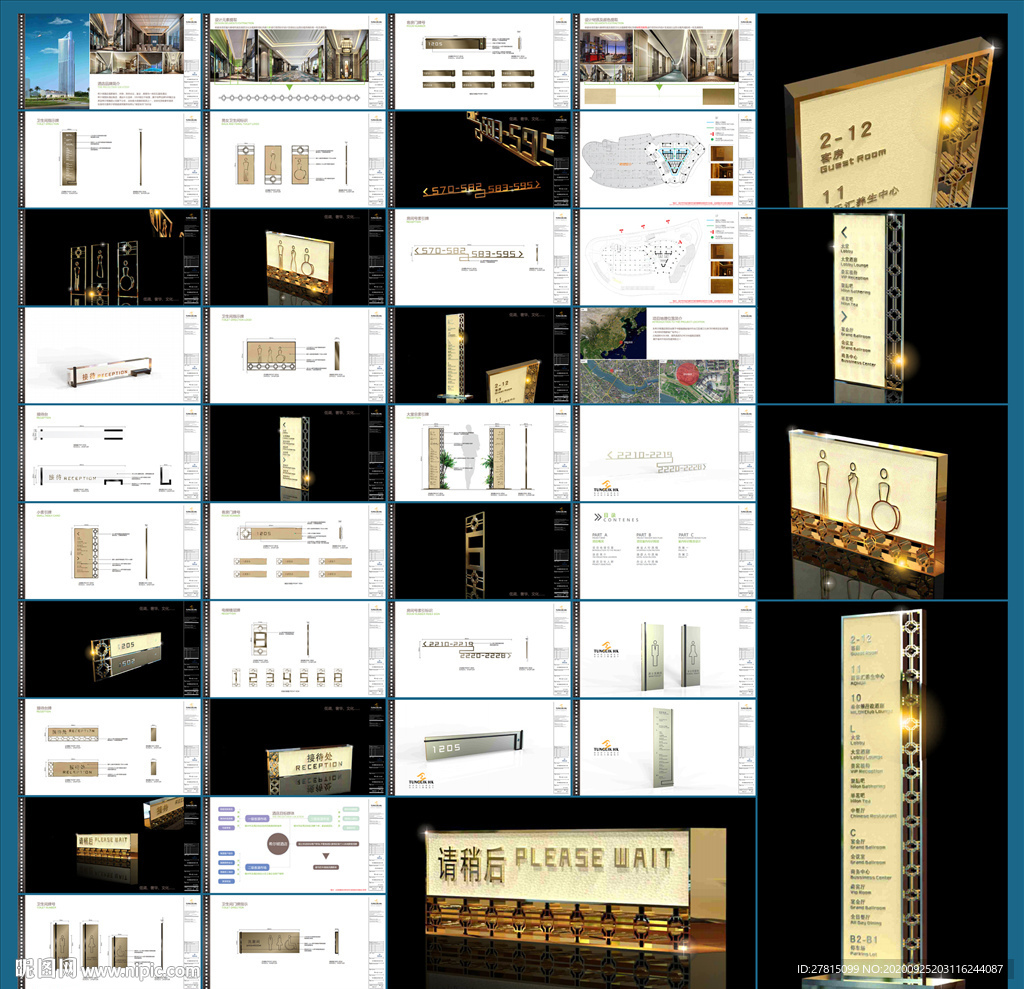
Task: Open the vertical toilet direction sign drawing
Action: coord(110,159)
